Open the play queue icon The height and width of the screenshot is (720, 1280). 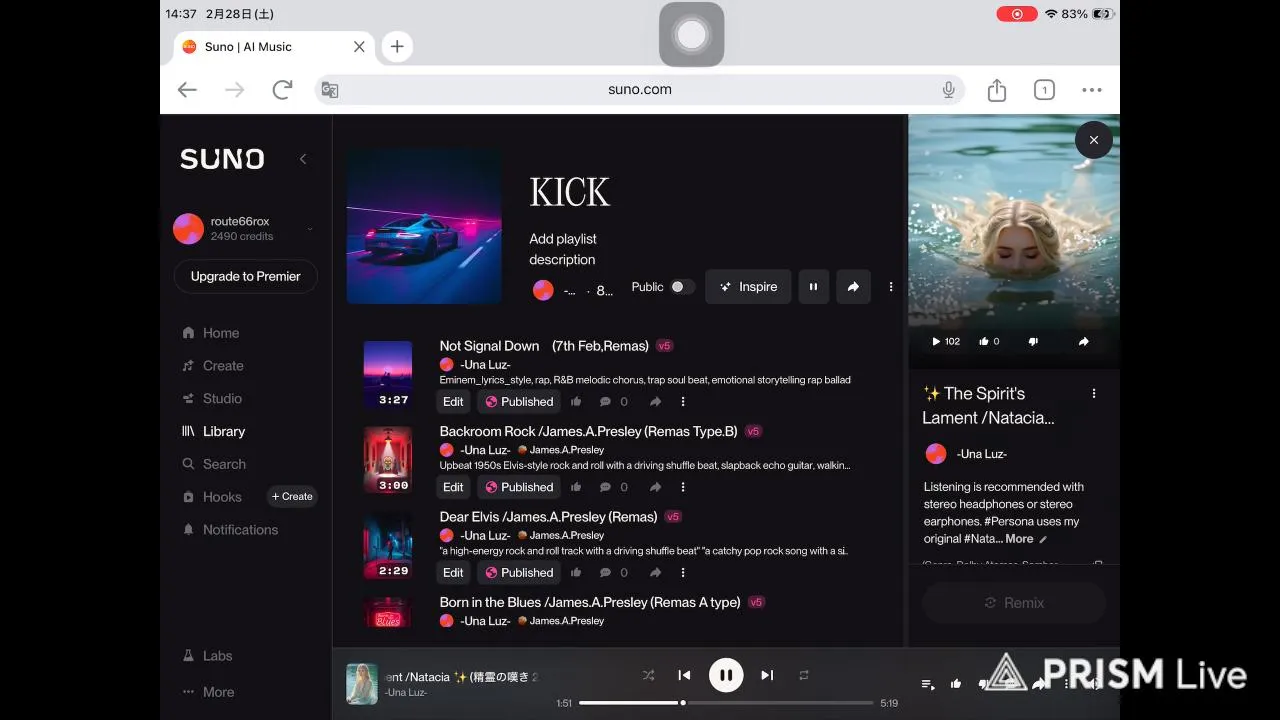tap(928, 684)
